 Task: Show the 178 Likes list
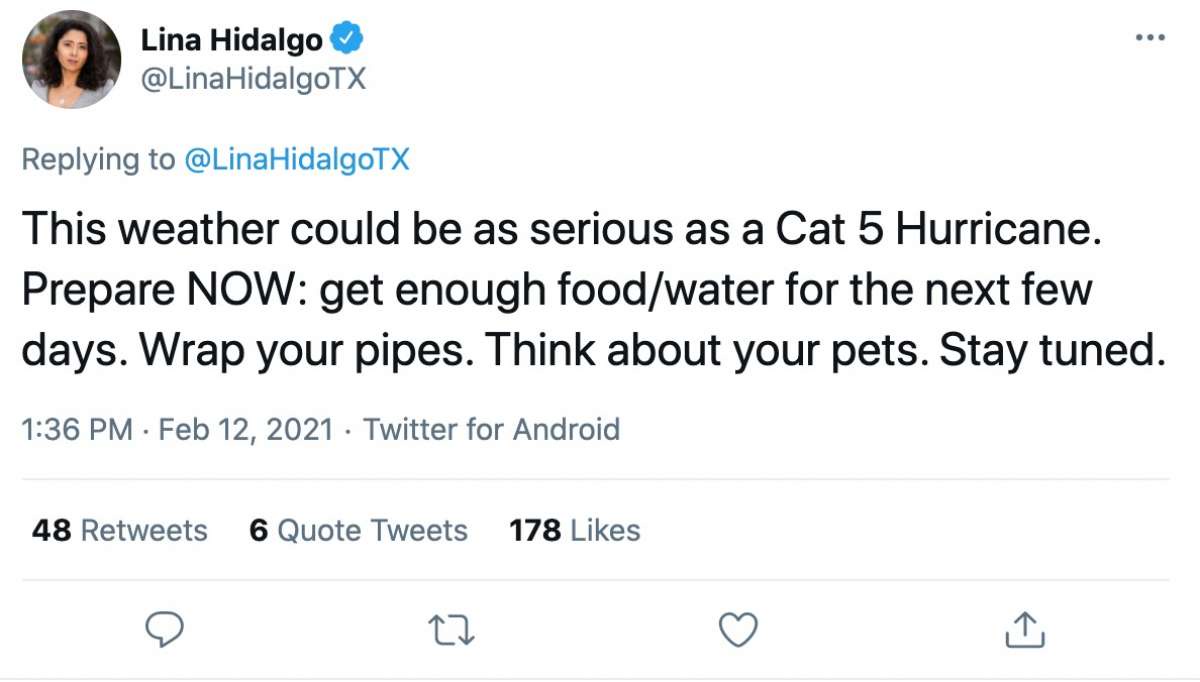574,530
